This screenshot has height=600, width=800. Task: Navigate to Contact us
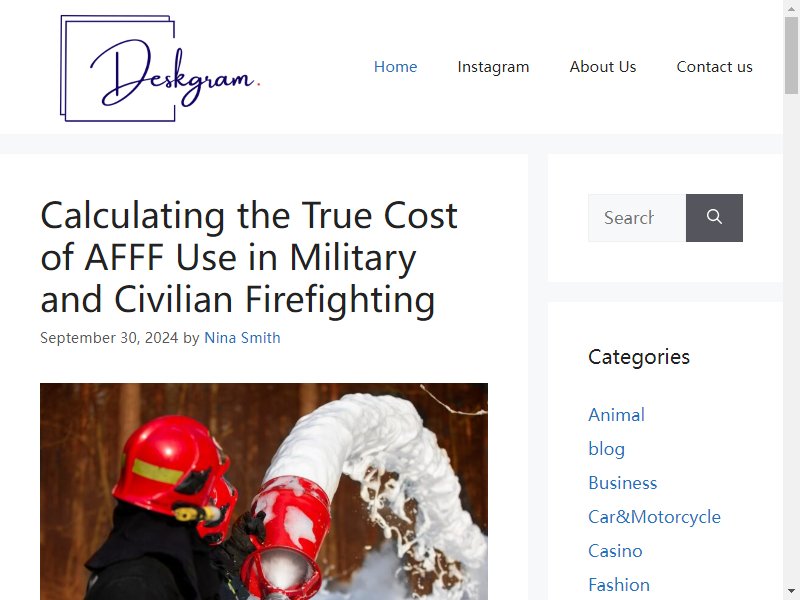[x=714, y=67]
